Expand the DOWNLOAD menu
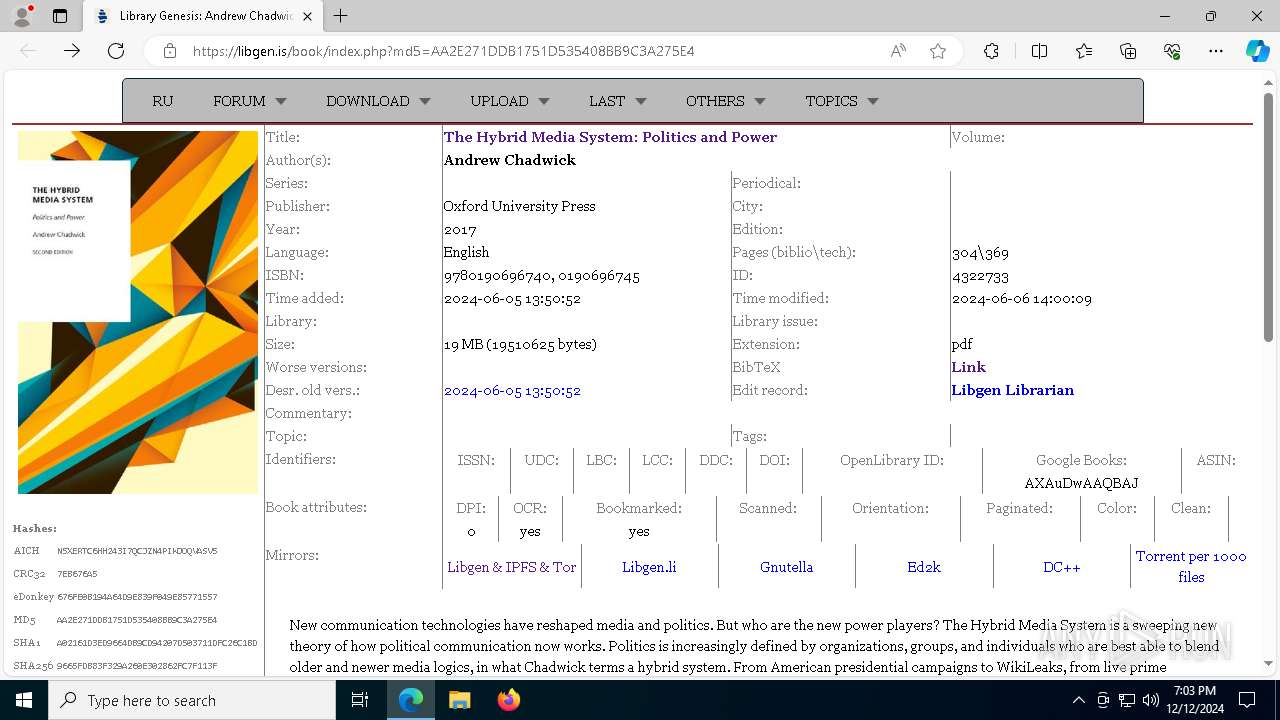Screen dimensions: 1280x720 click(x=378, y=101)
